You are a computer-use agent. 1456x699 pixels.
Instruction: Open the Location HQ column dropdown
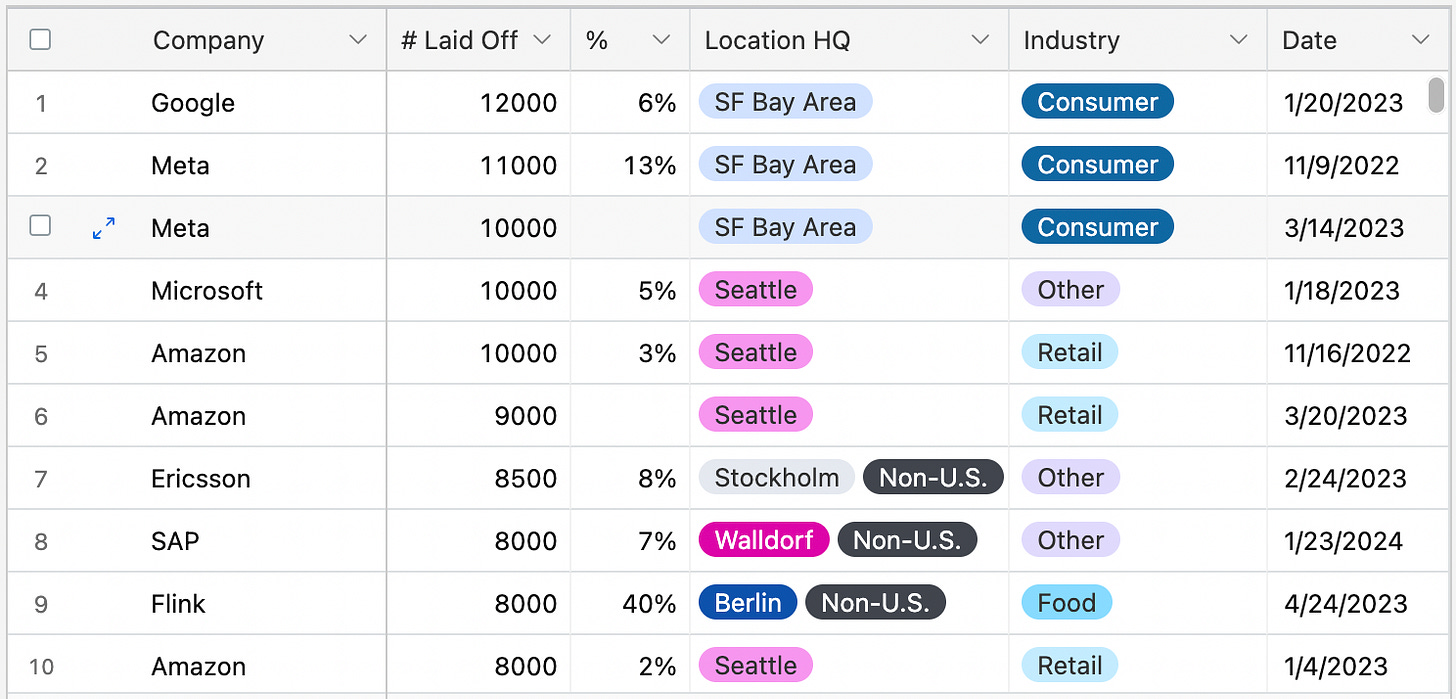[980, 40]
